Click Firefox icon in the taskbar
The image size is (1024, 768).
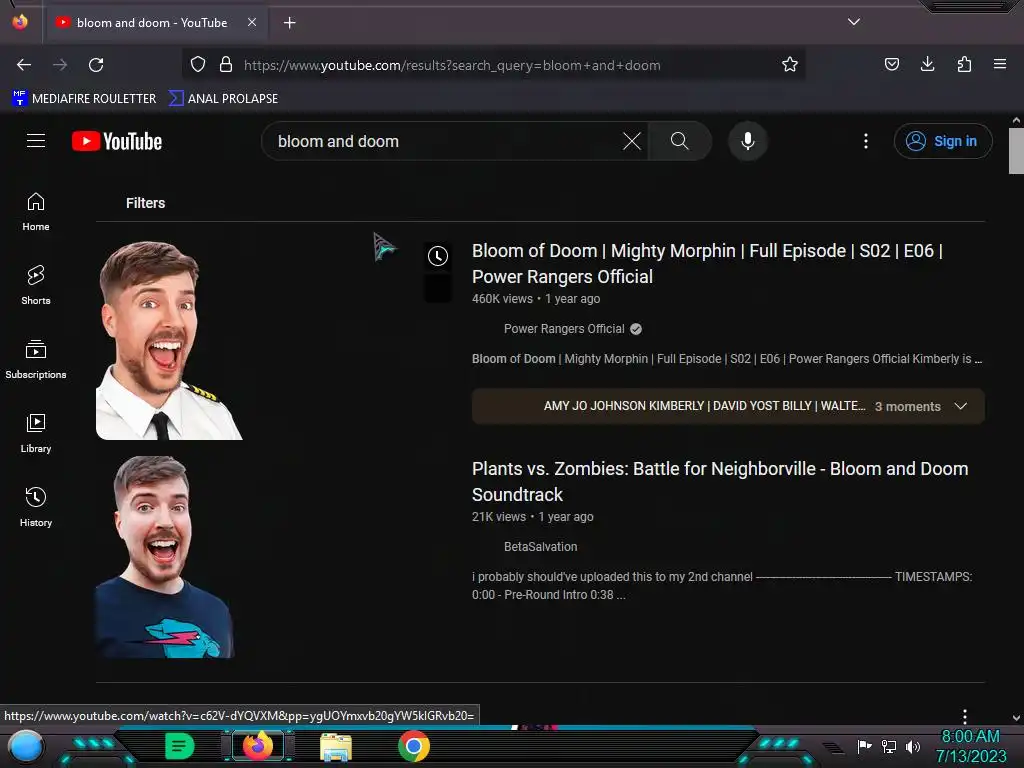(258, 746)
